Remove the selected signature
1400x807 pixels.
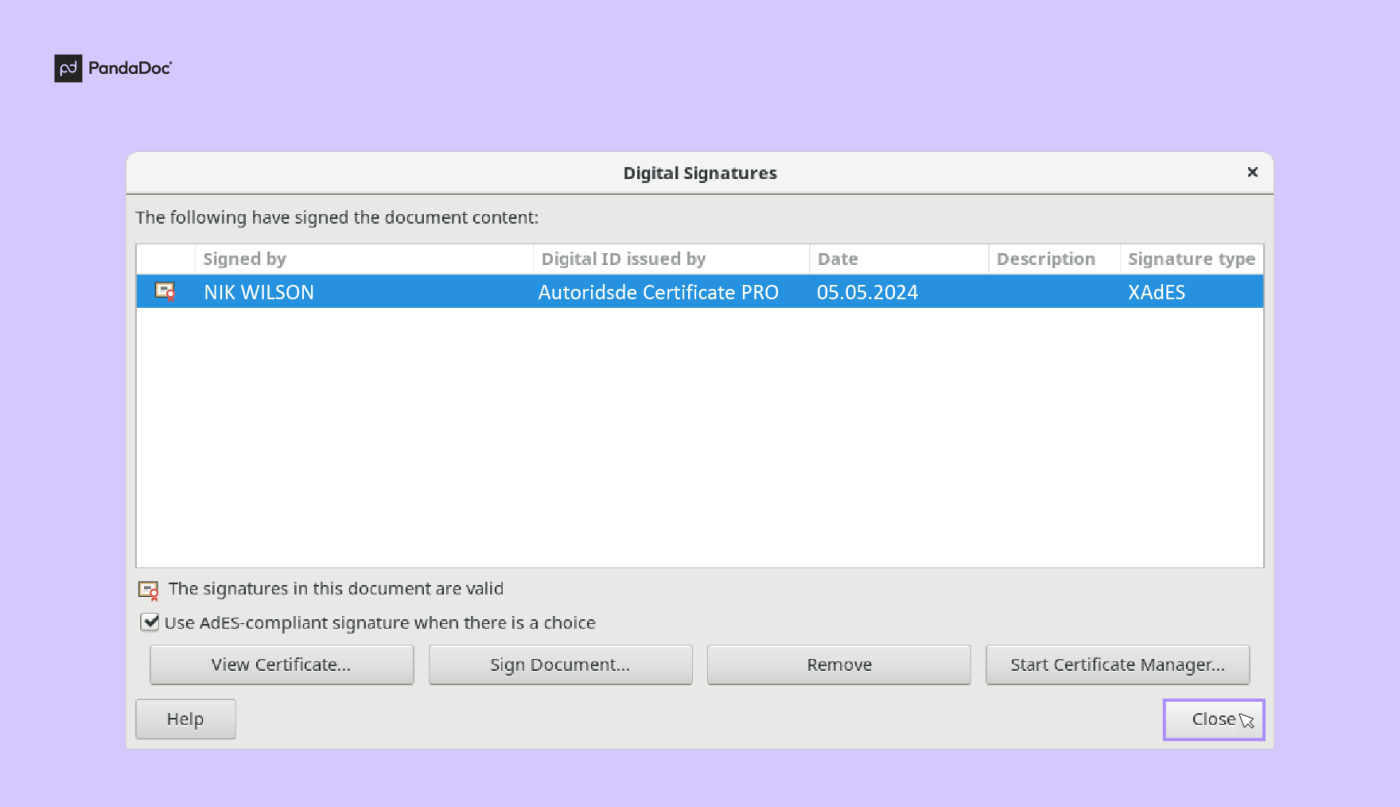[x=839, y=665]
